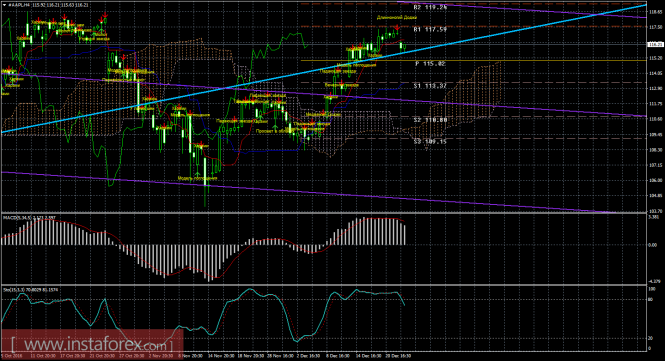Expand the triangle beside #AAPLH4 chart title
The height and width of the screenshot is (361, 665).
pyautogui.click(x=4, y=5)
